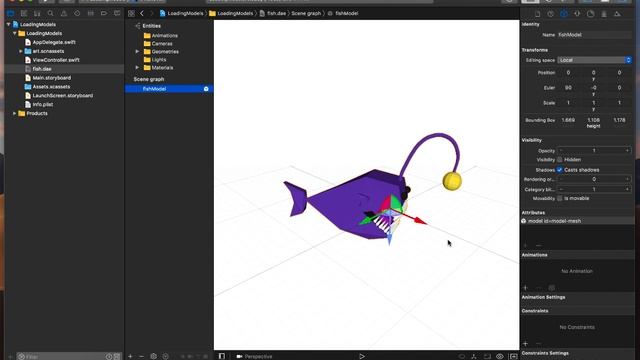The width and height of the screenshot is (640, 360).
Task: Select LaunchScreen.storyboard in the navigator
Action: 62,96
